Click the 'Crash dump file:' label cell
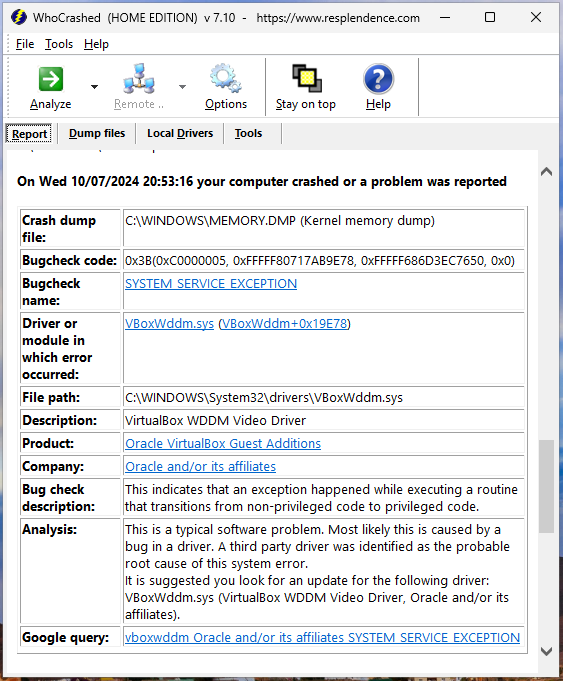Viewport: 563px width, 681px height. tap(70, 228)
